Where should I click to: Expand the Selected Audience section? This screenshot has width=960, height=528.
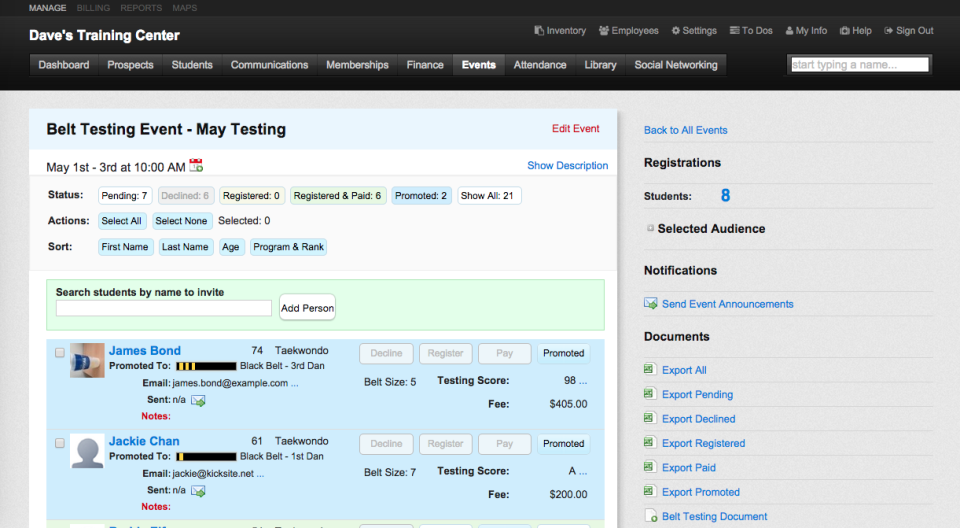click(x=650, y=228)
